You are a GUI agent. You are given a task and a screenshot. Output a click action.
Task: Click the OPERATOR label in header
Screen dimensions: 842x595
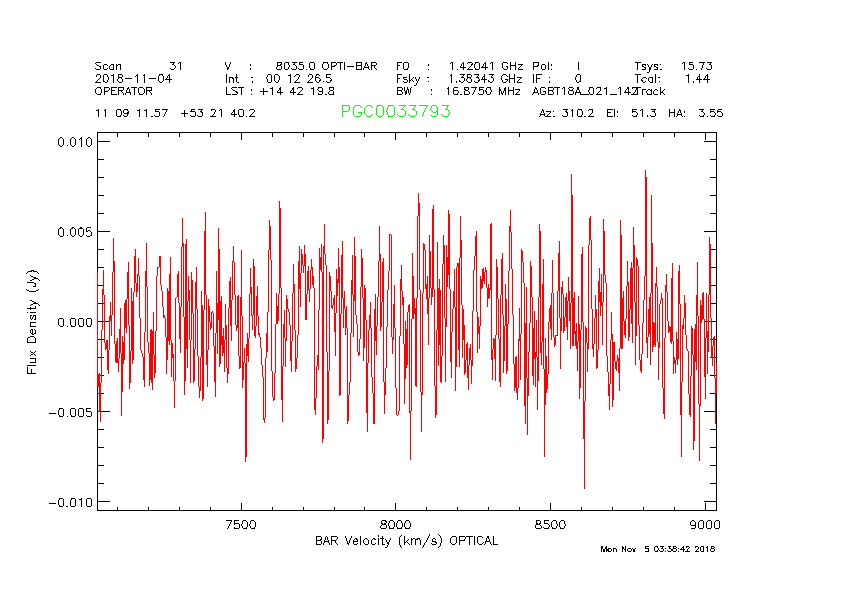(124, 90)
